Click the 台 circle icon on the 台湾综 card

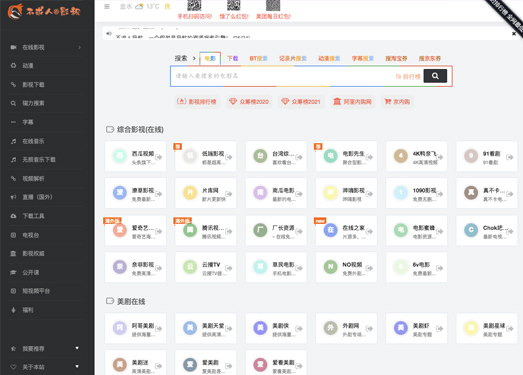tap(260, 156)
